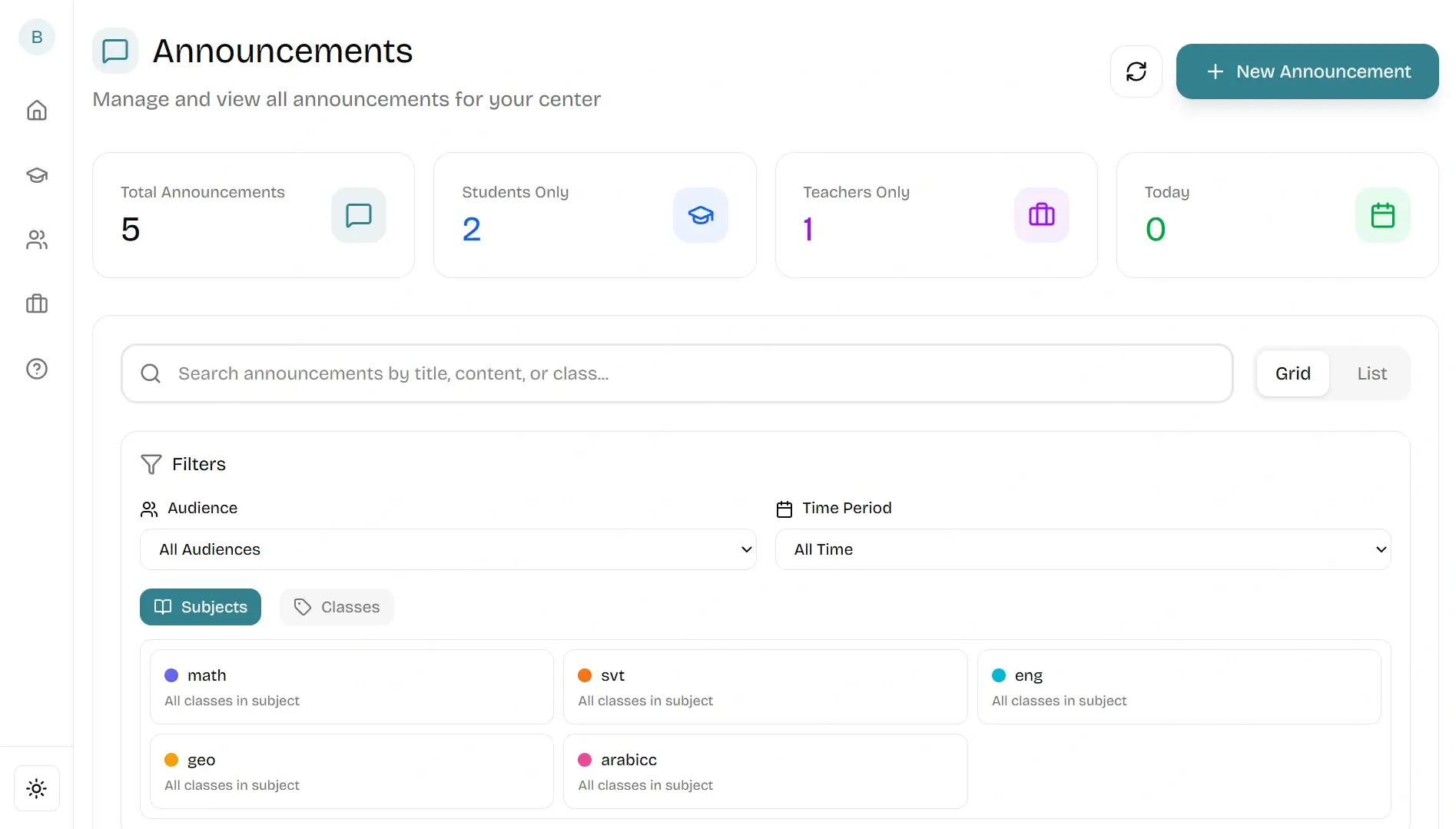1456x829 pixels.
Task: Select the Classes filter tab
Action: (337, 607)
